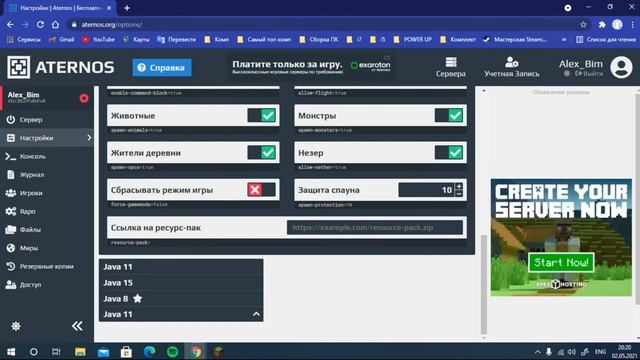Click the taskbar volume icon

pos(572,351)
